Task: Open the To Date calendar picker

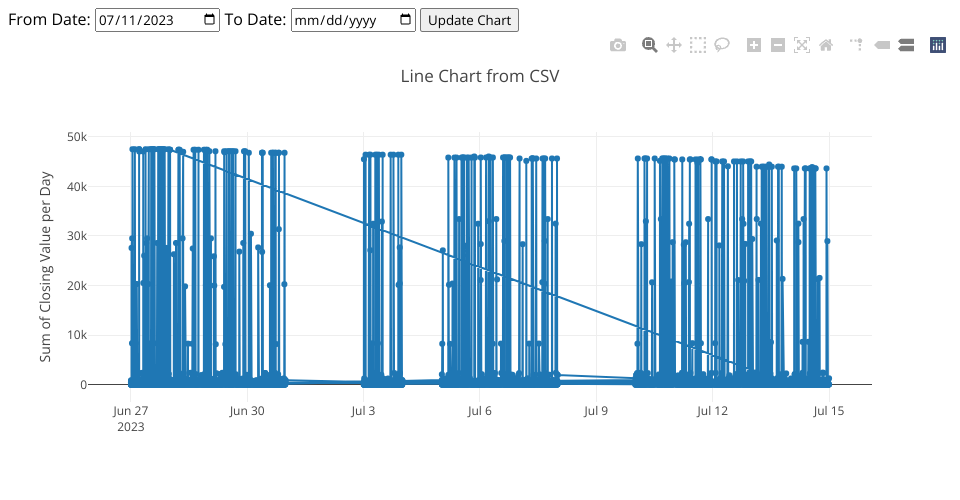Action: pos(405,20)
